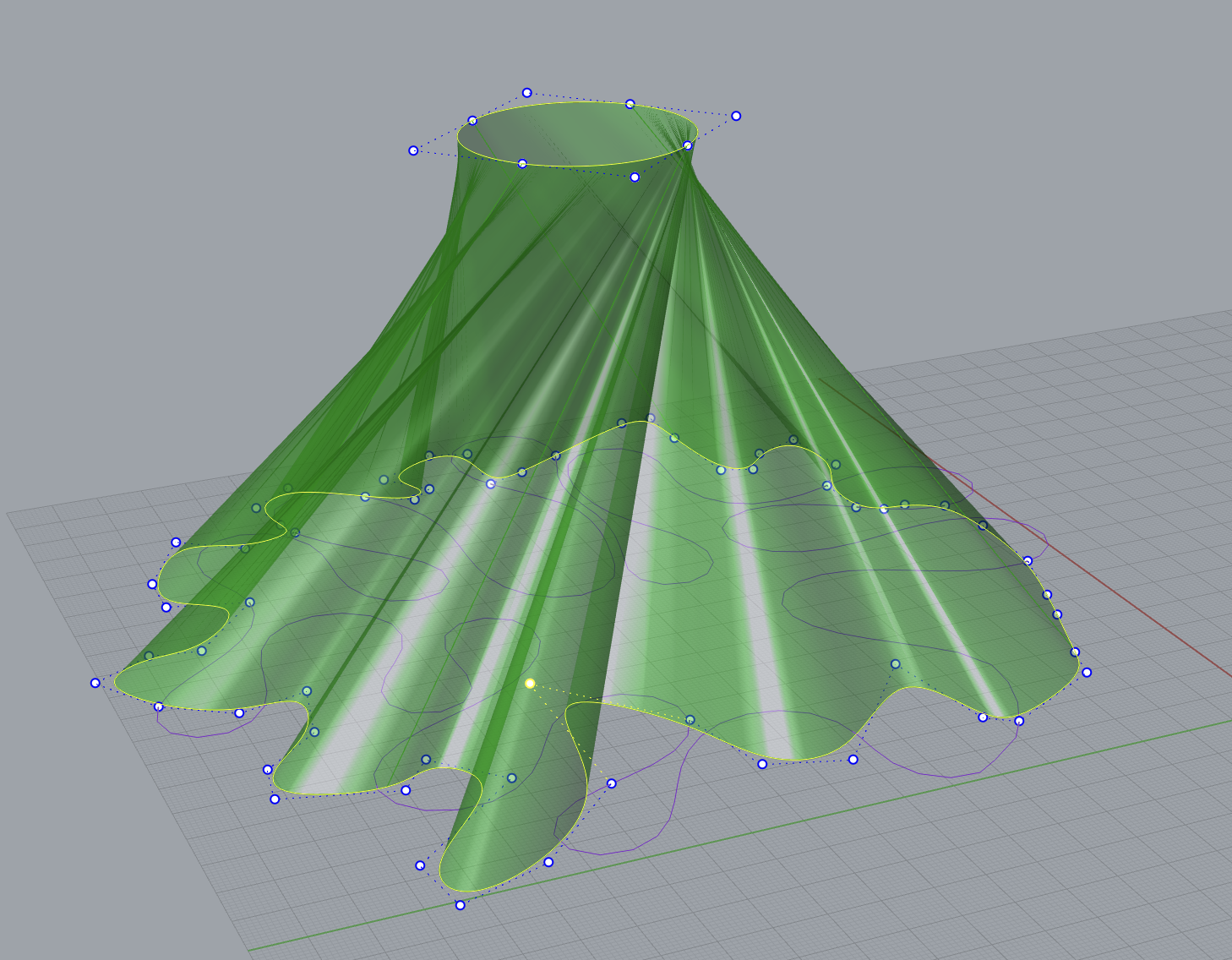Select the highlighted yellow control point
This screenshot has height=960, width=1232.
pos(531,682)
